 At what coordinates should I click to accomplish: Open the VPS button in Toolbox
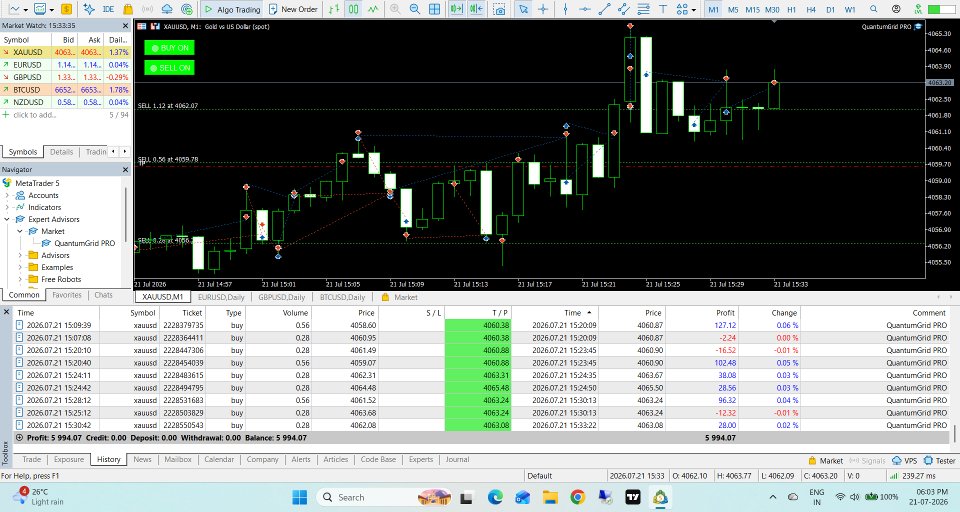point(905,461)
